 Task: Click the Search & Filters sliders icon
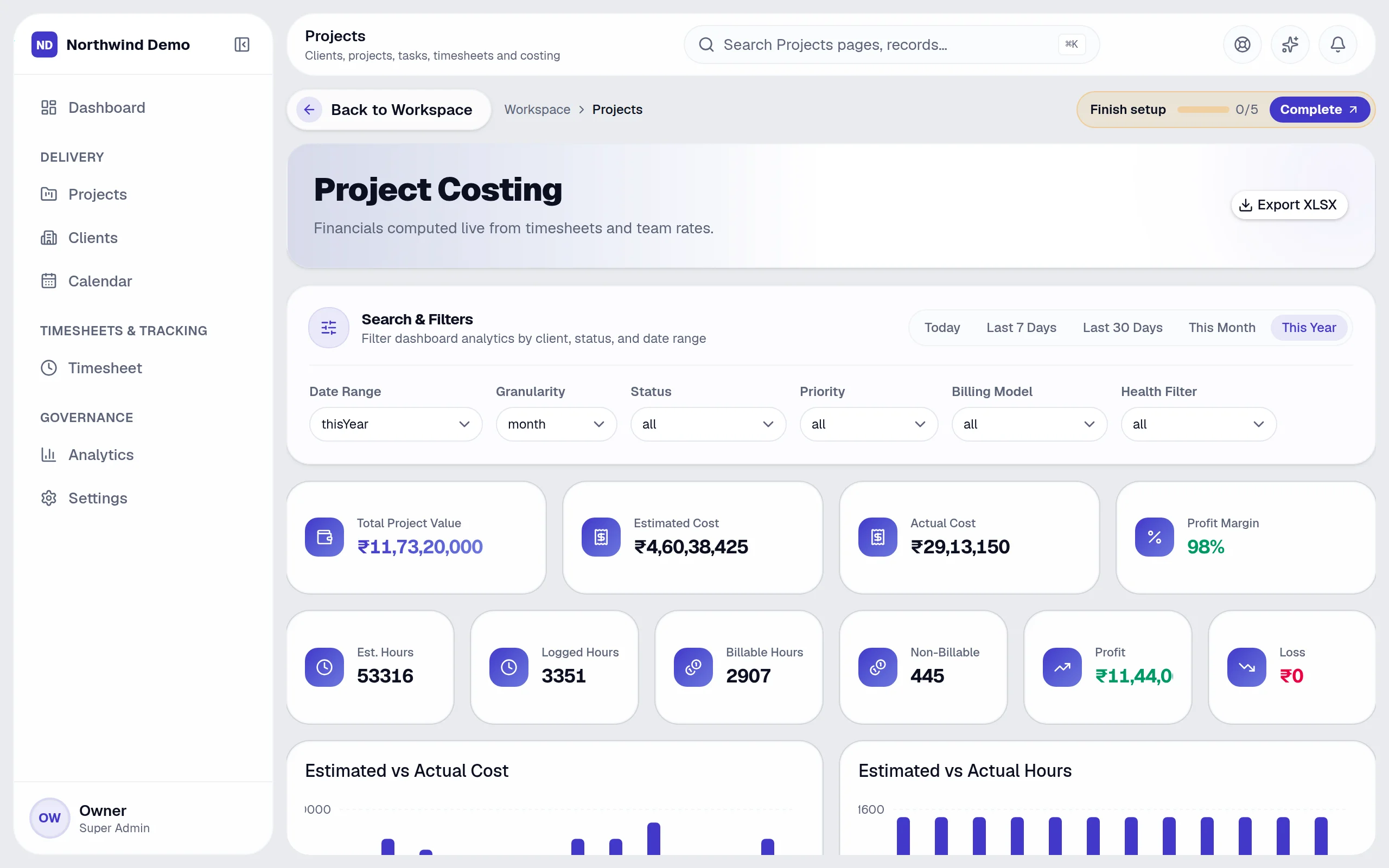329,328
